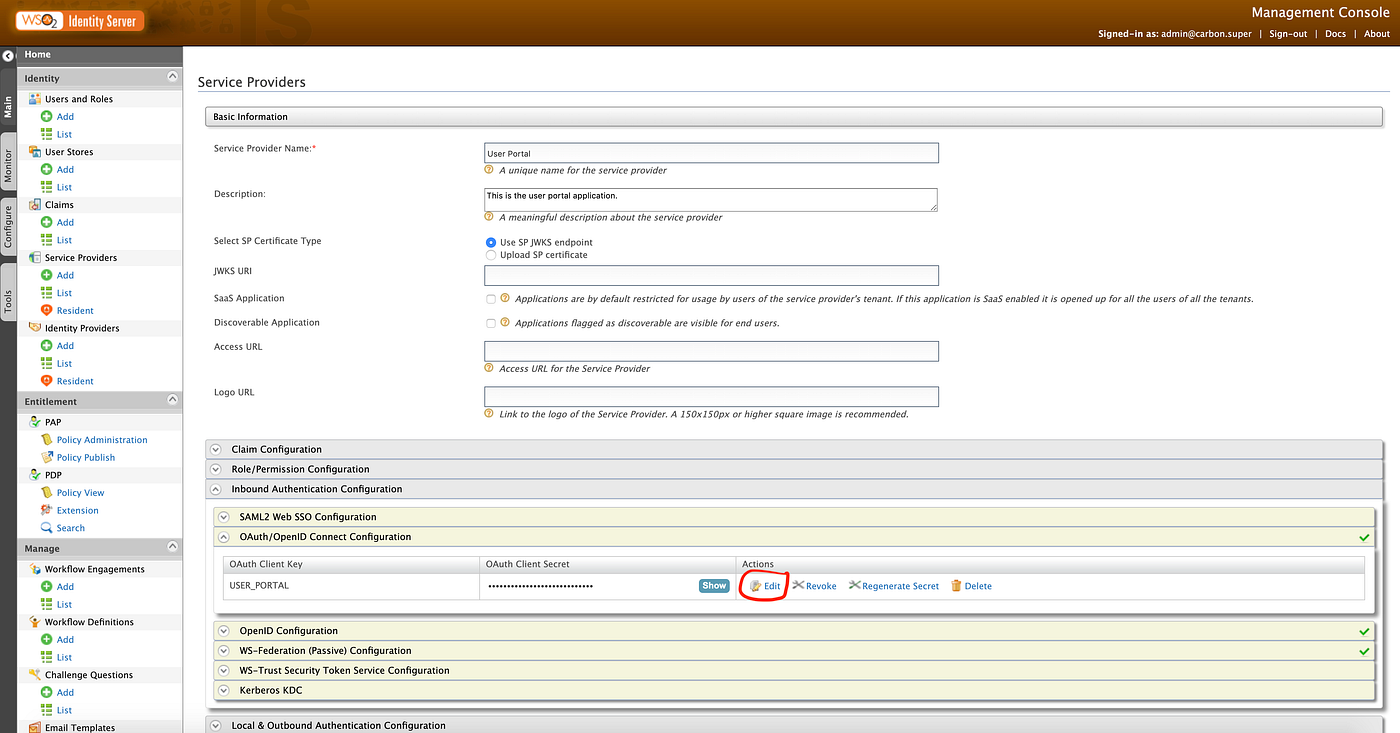
Task: Open the Configure tab on the left
Action: coord(8,225)
